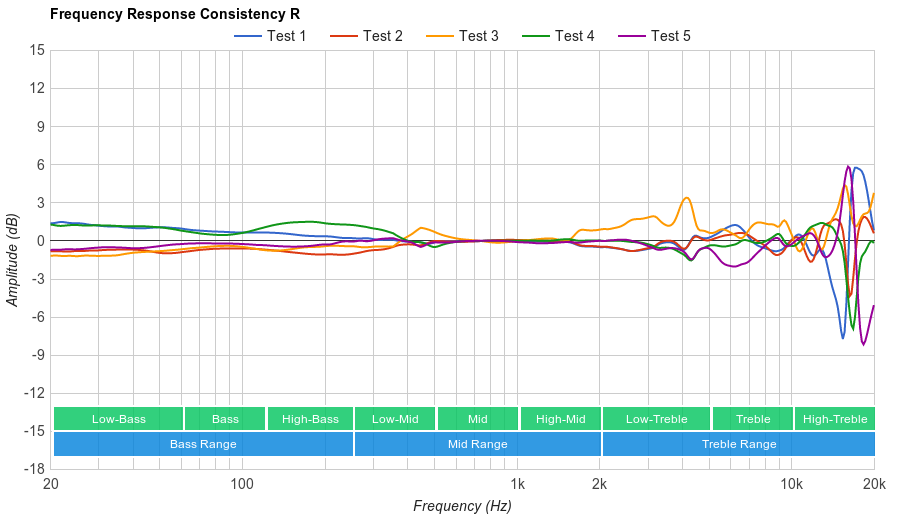Viewport: 900px width, 520px height.
Task: Click the Frequency Response Consistency R title
Action: pos(174,14)
